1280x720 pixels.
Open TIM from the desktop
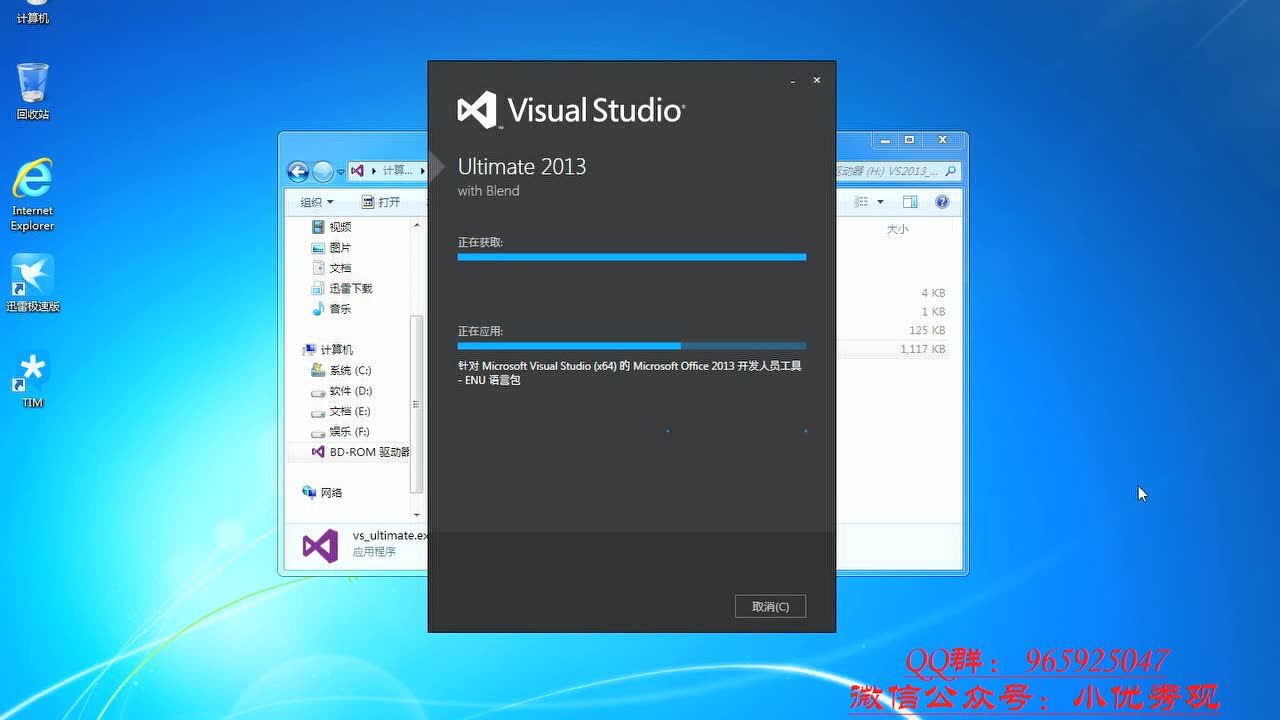31,370
